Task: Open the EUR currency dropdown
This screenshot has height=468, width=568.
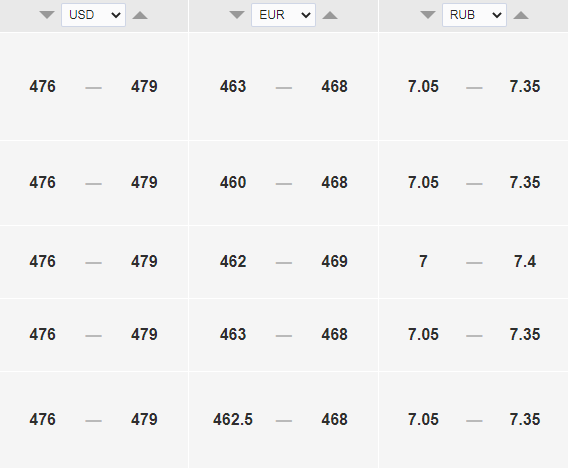Action: [x=284, y=15]
